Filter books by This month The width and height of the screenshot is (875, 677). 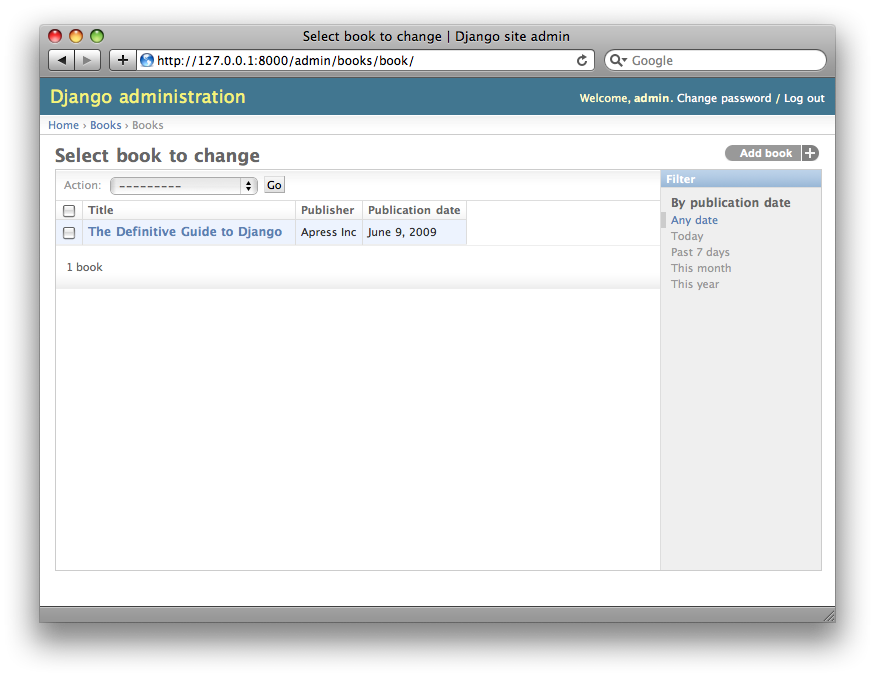(x=701, y=268)
